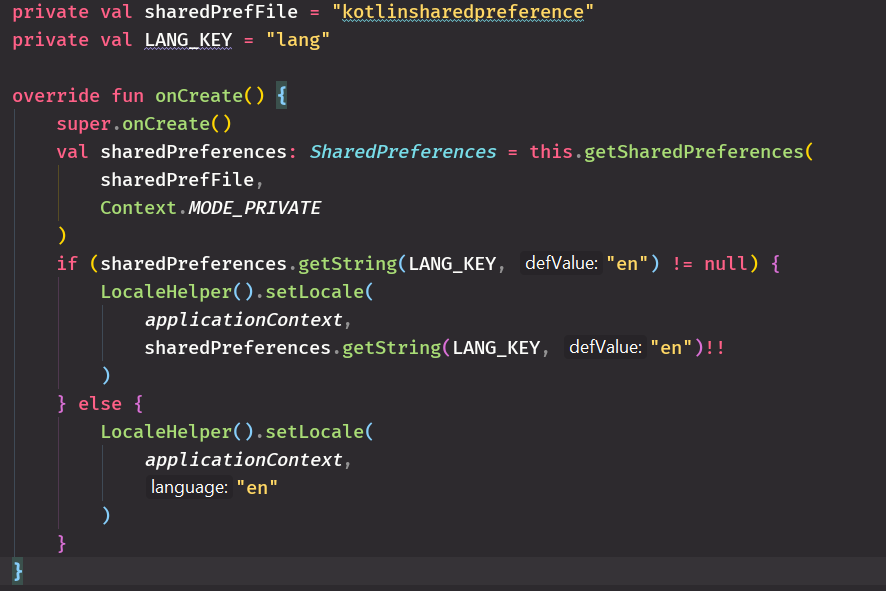Viewport: 886px width, 591px height.
Task: Click setLocale call in the if block
Action: coord(315,292)
